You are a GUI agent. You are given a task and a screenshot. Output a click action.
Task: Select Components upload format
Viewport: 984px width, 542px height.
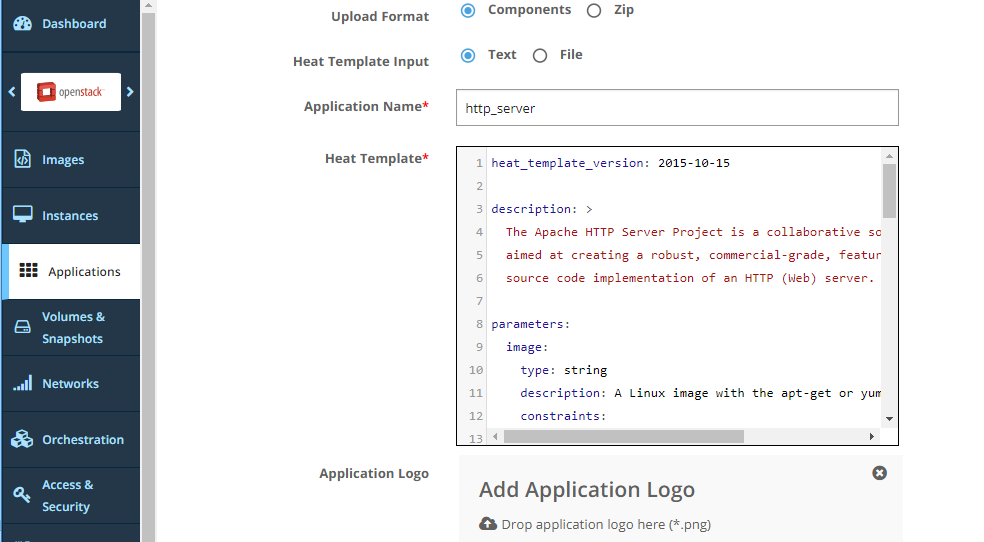point(468,11)
